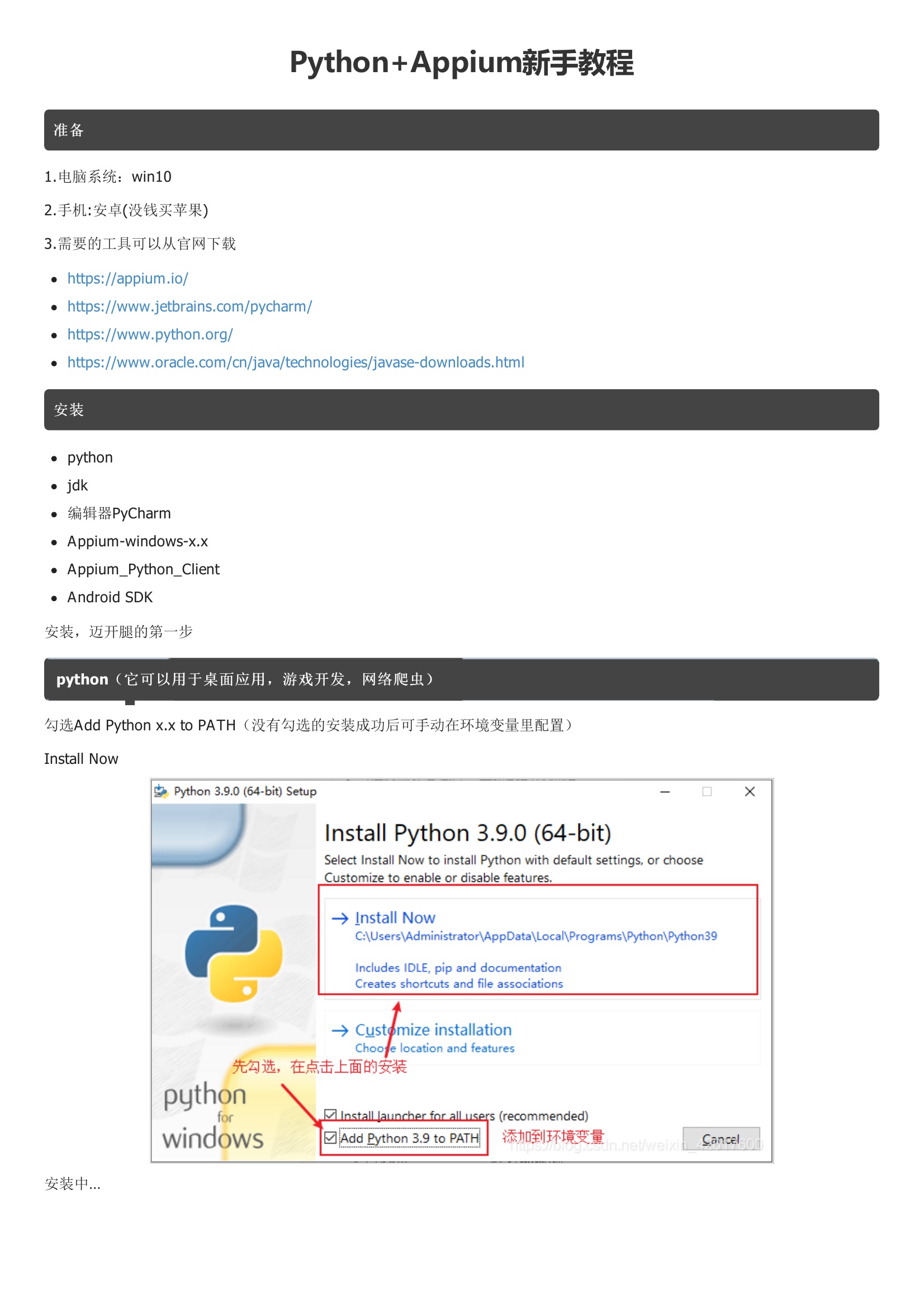Click the python section header bar
The height and width of the screenshot is (1308, 924).
[x=461, y=679]
